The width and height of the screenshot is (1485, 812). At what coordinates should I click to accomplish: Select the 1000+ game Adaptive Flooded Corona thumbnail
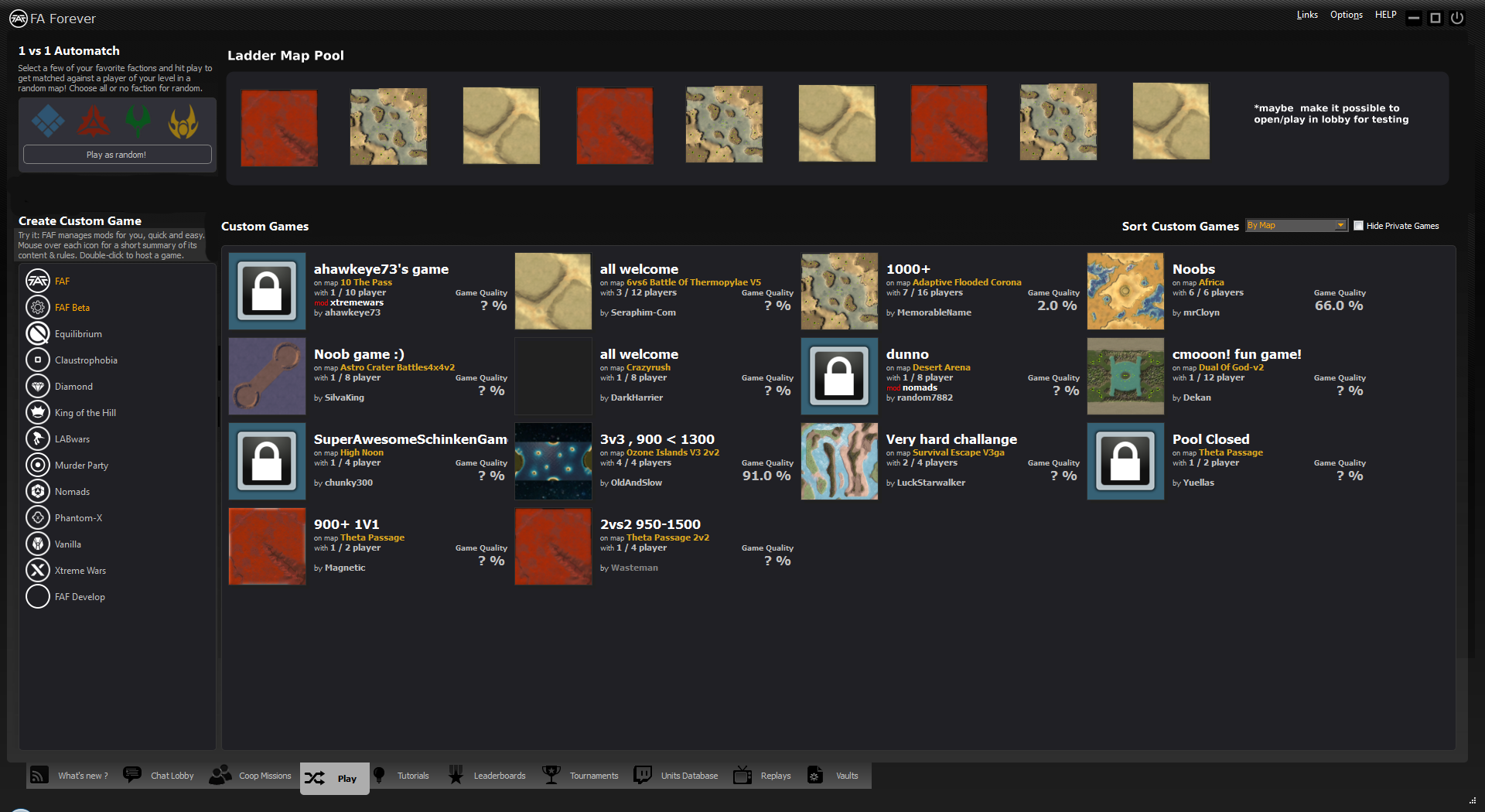[x=839, y=292]
